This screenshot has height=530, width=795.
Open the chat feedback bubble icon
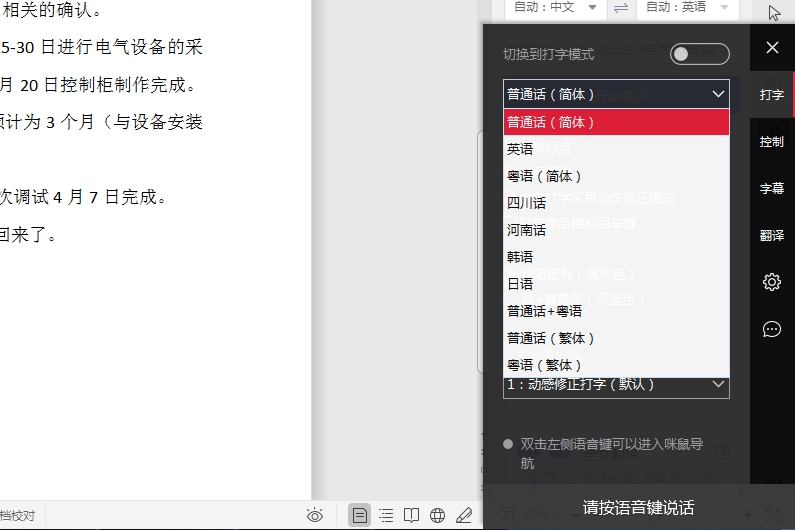(772, 329)
